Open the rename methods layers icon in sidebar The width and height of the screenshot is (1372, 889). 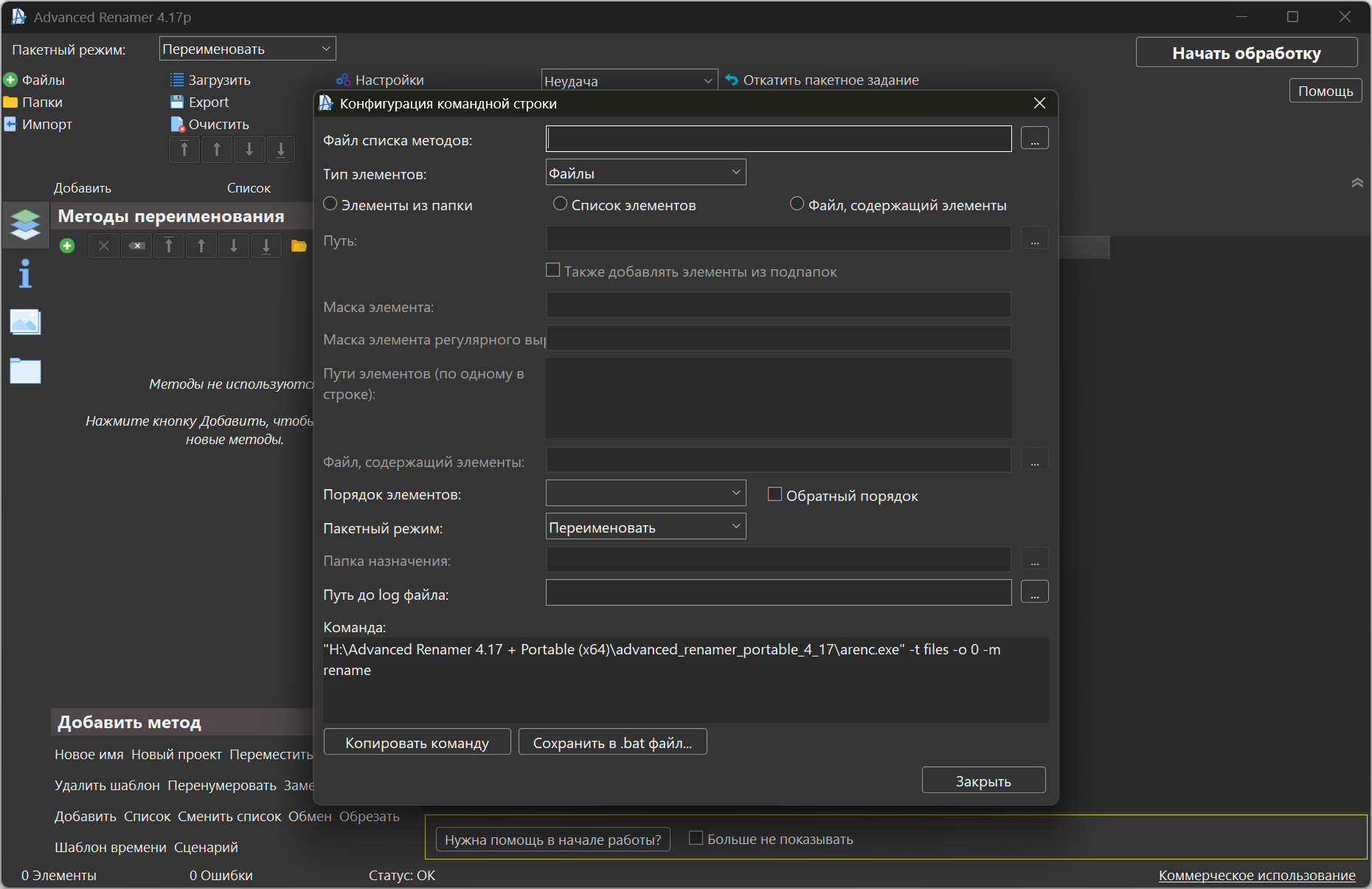point(26,224)
